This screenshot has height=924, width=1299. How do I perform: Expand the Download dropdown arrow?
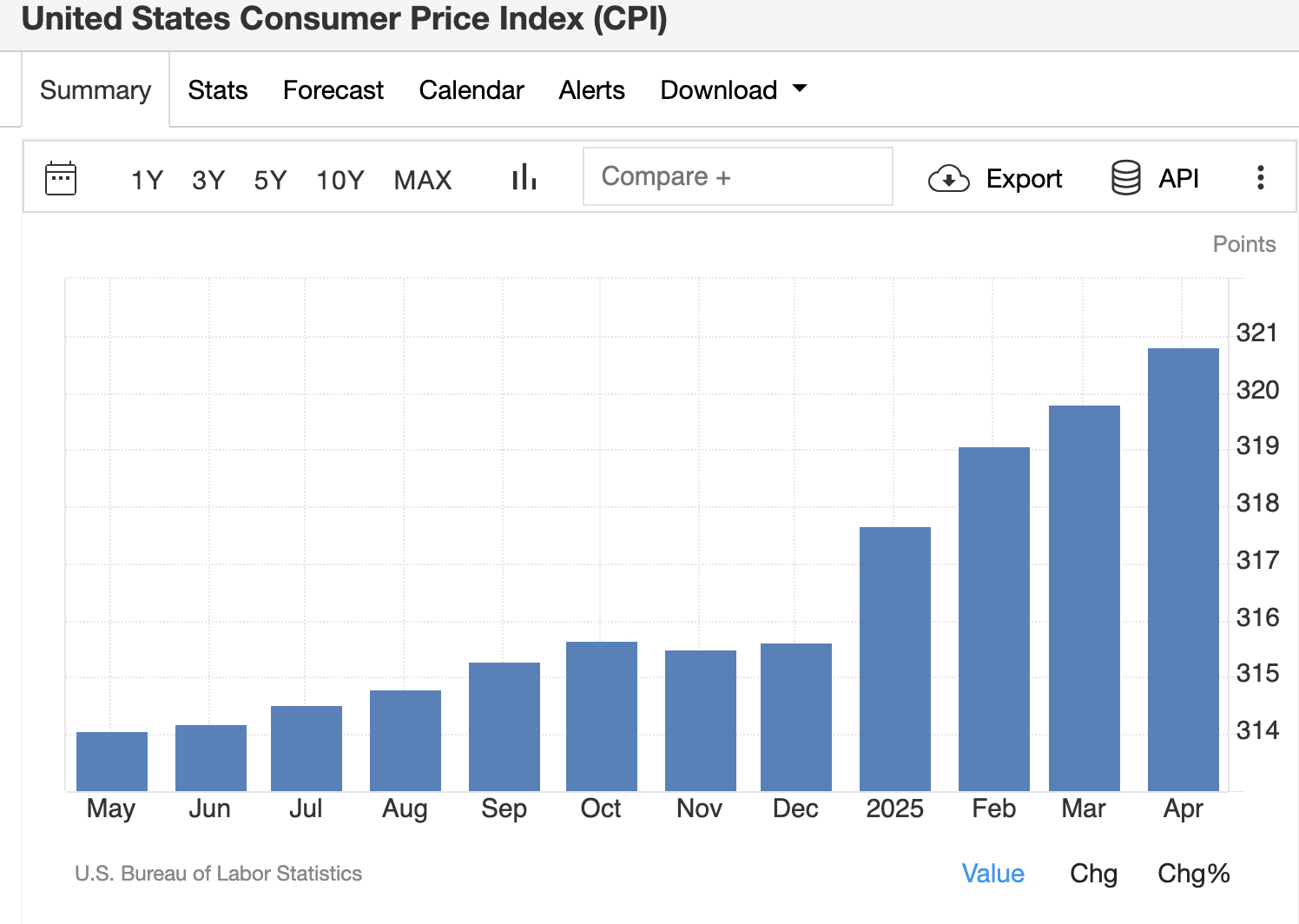point(800,89)
